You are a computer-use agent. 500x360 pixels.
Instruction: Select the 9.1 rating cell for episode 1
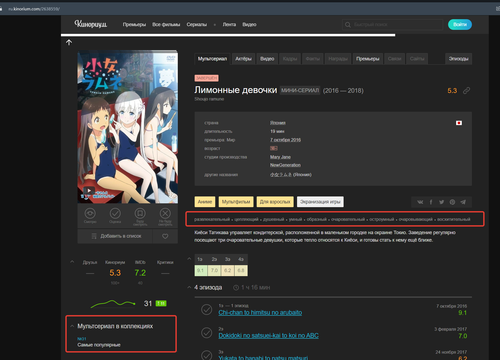[201, 270]
